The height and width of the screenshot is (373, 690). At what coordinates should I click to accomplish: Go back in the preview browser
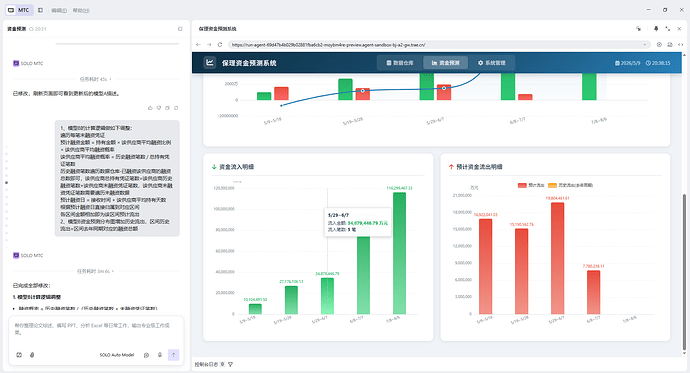pos(198,44)
